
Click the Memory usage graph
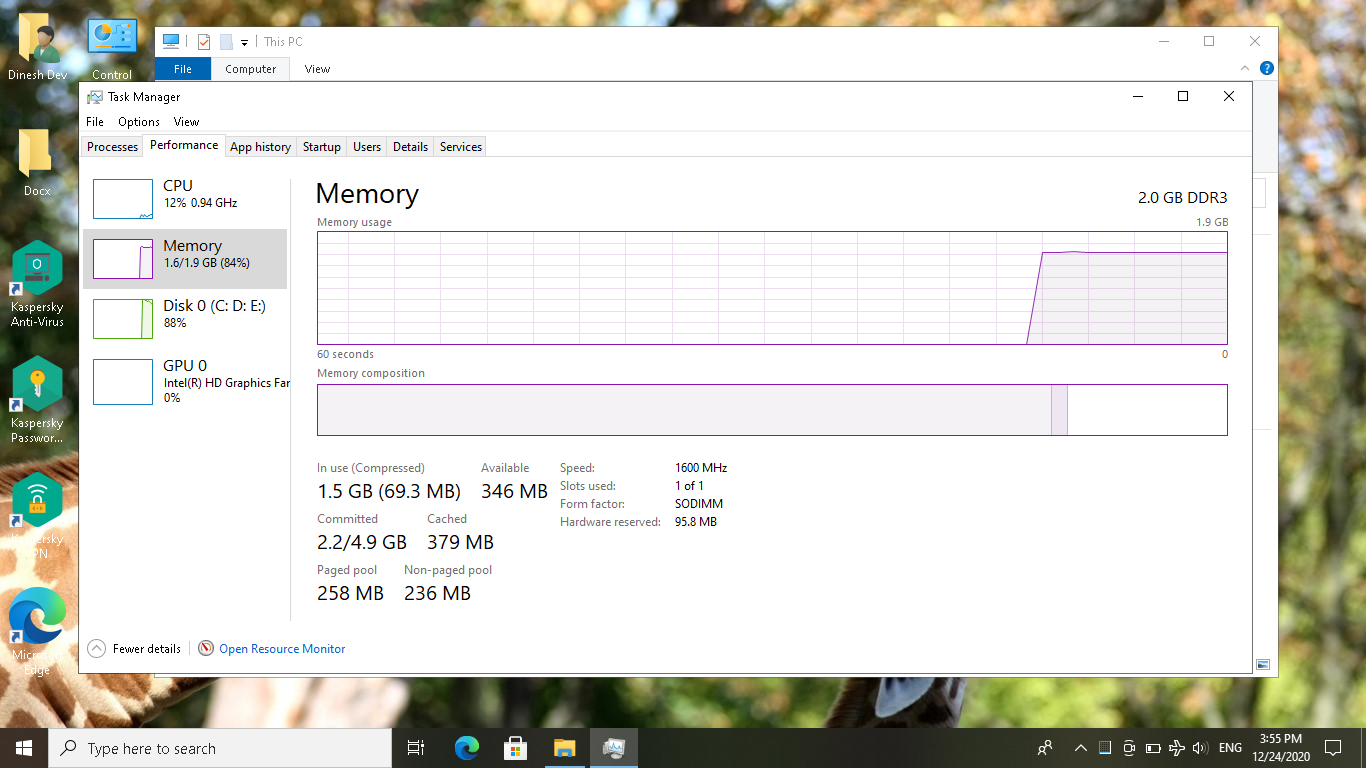tap(772, 288)
